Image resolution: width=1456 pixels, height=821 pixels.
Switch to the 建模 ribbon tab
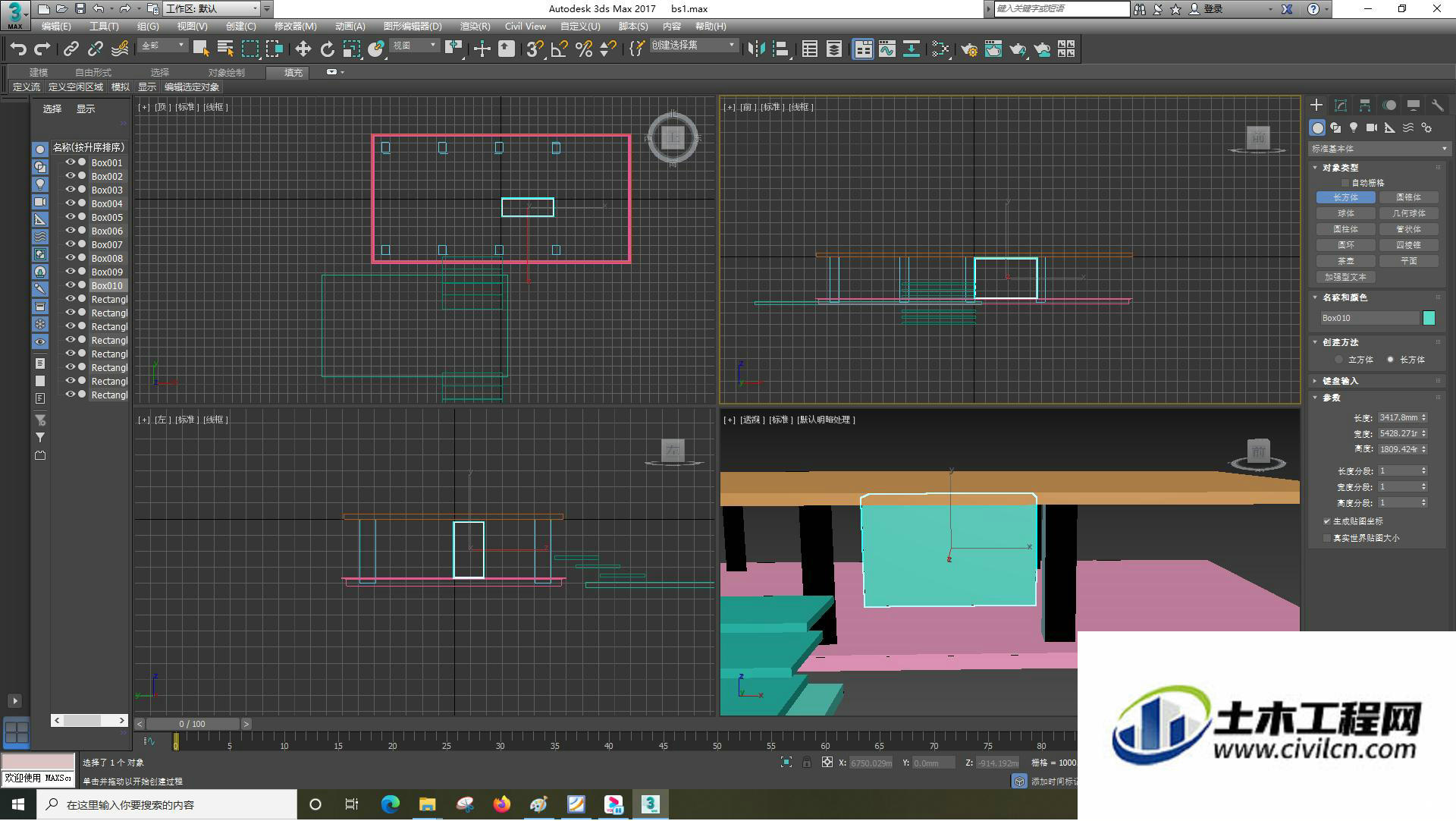tap(39, 72)
